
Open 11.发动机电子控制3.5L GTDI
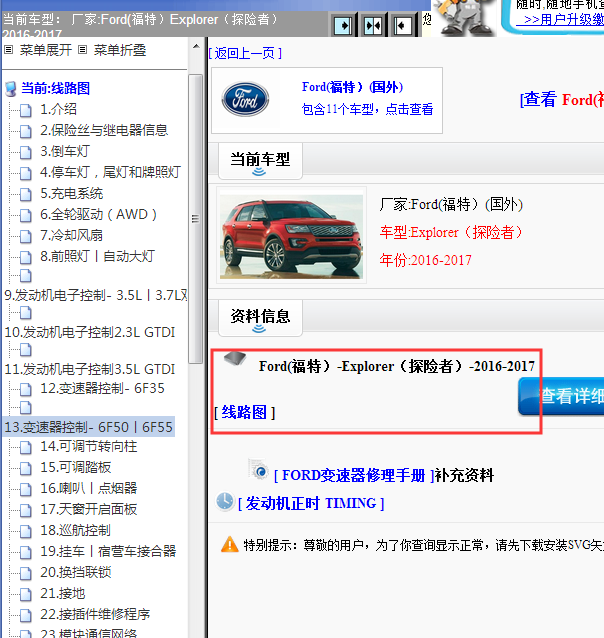[90, 369]
